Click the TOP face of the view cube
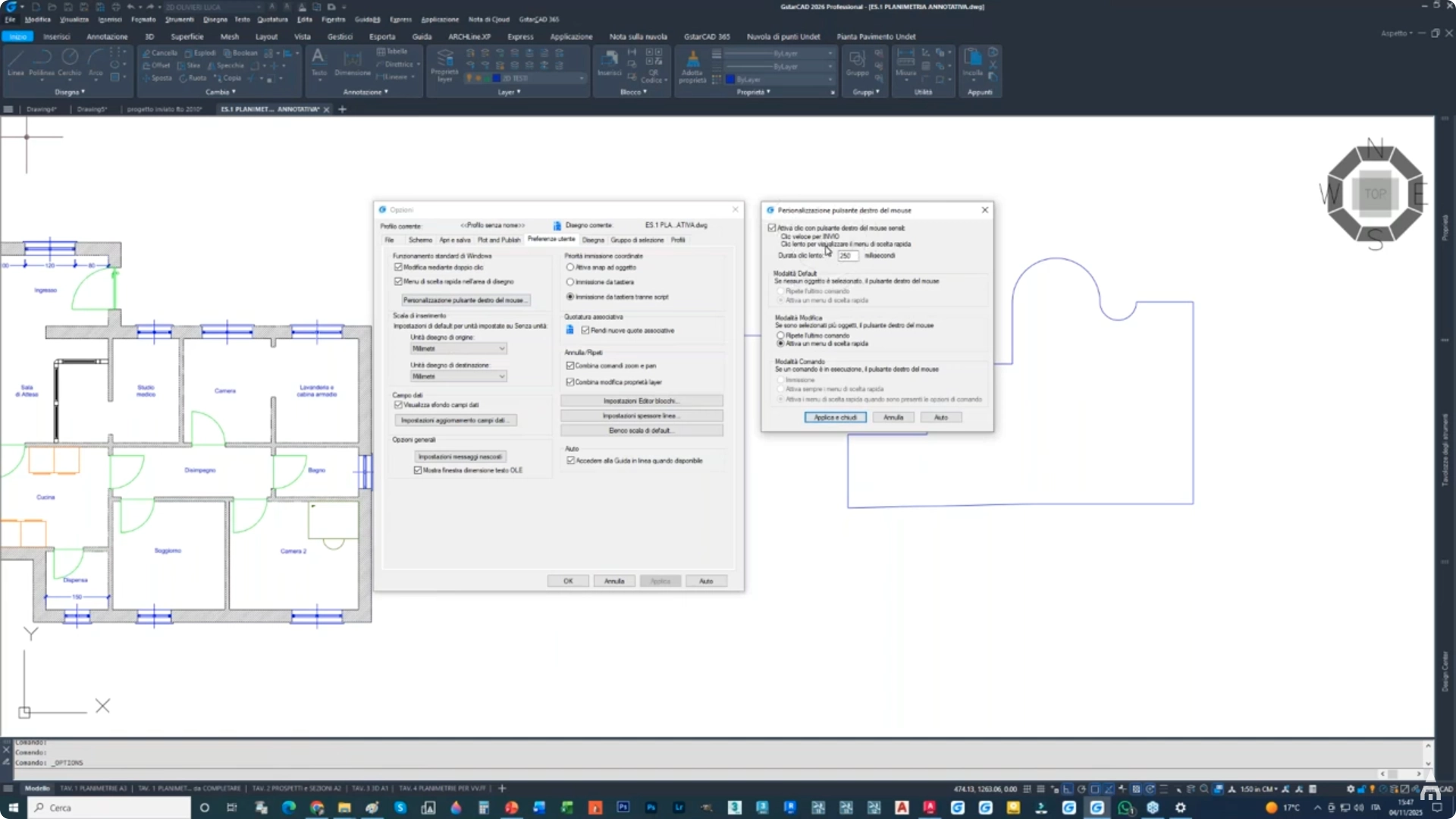The width and height of the screenshot is (1456, 819). (1375, 194)
